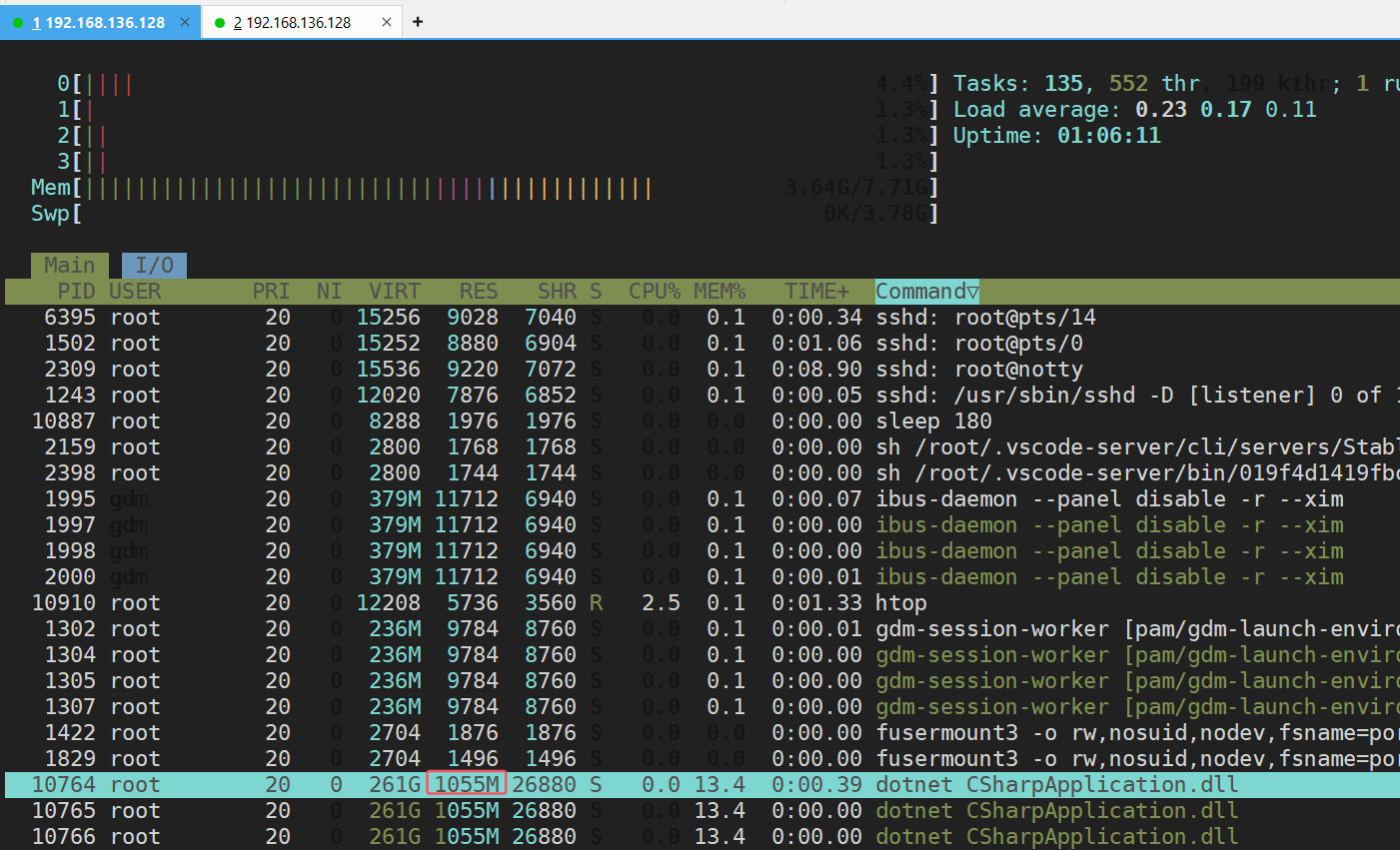Switch to htop I/O tab
Screen dimensions: 1400x850
tap(154, 266)
